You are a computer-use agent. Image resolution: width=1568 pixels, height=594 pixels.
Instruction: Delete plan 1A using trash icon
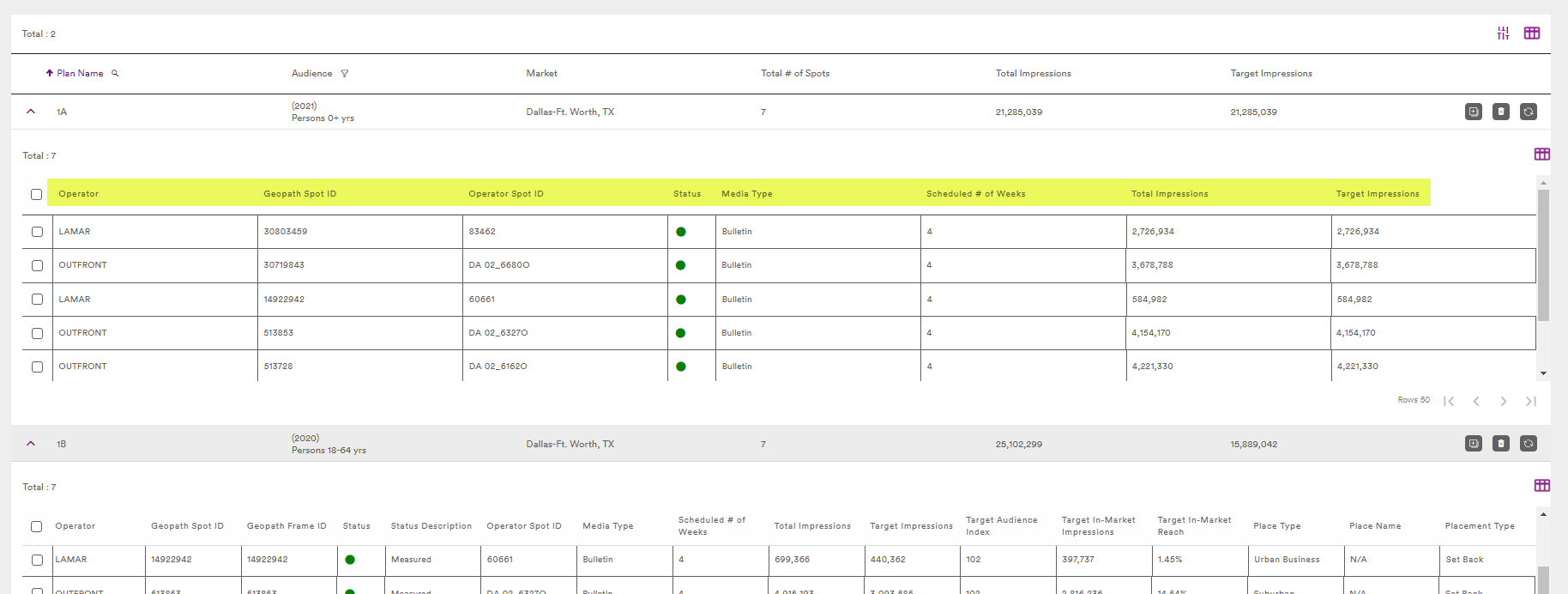tap(1500, 112)
